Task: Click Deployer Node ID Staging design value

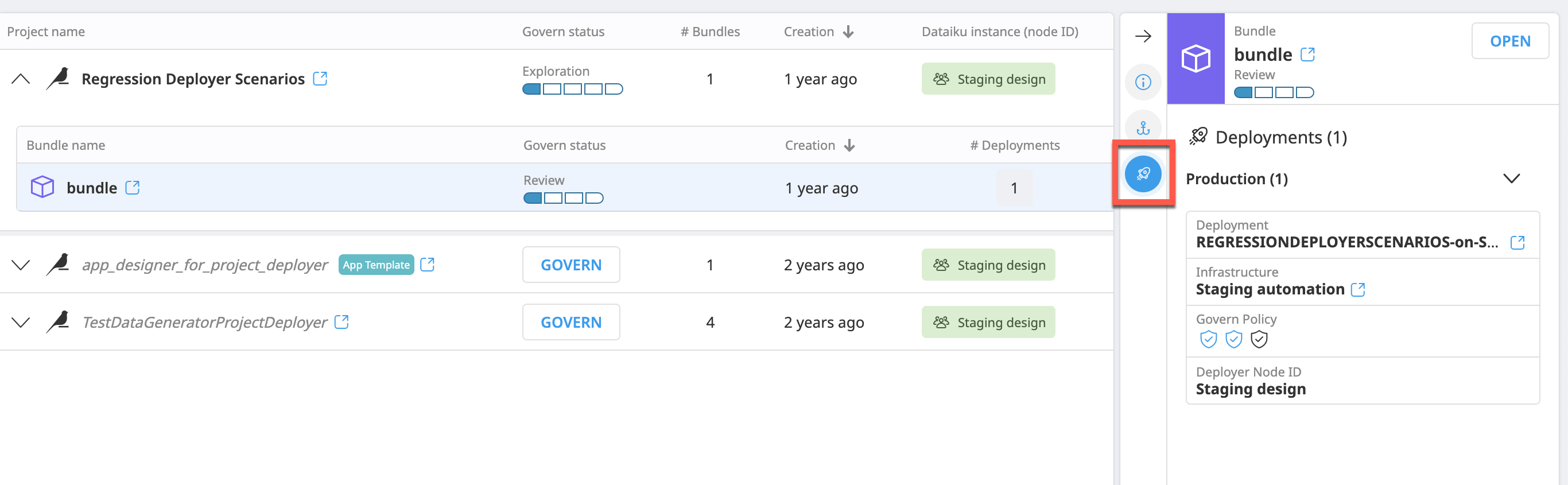Action: click(x=1250, y=389)
